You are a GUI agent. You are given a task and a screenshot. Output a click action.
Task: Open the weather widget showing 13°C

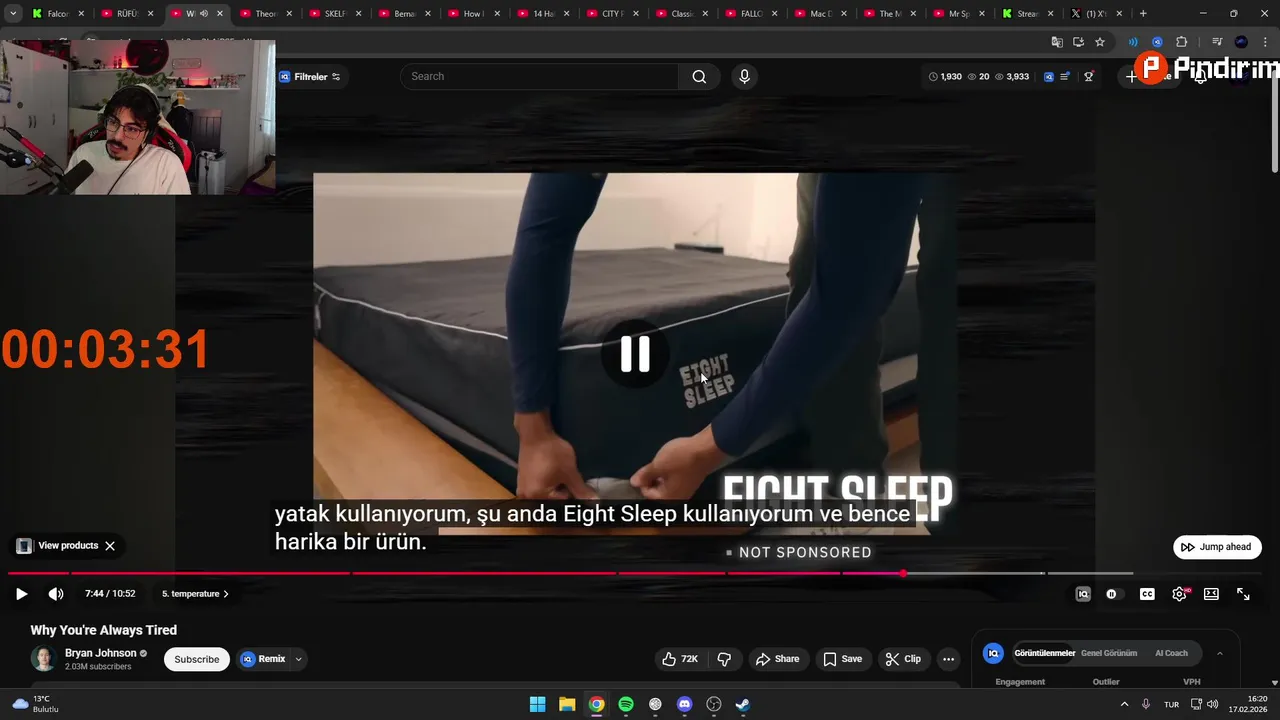click(x=35, y=704)
